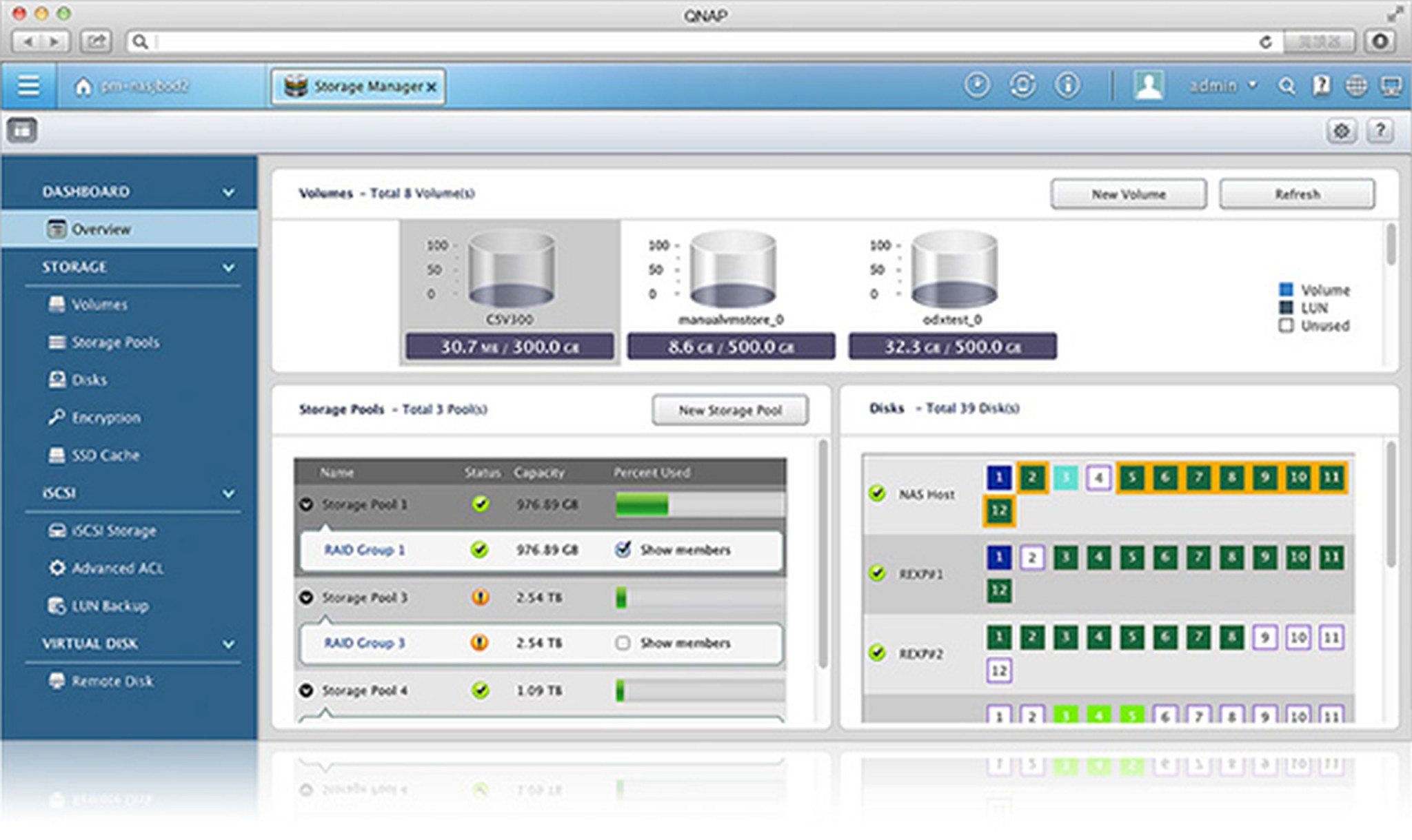Open the main hamburger menu

(28, 86)
